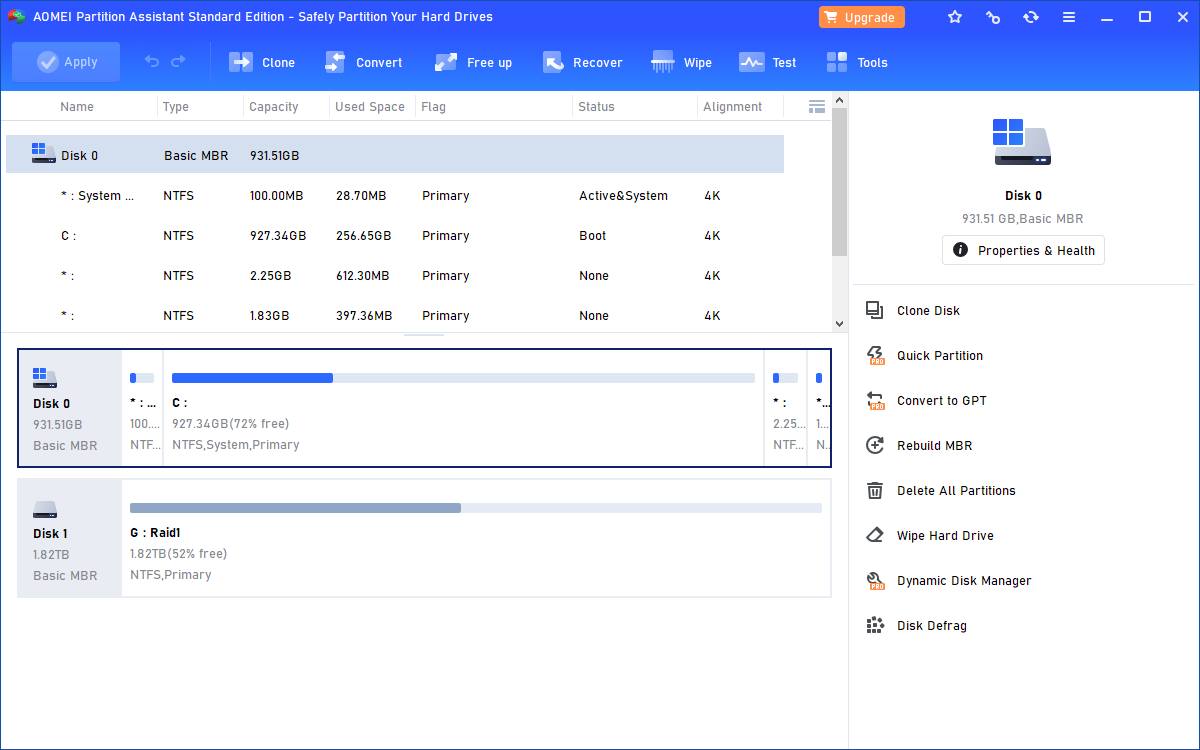The image size is (1200, 750).
Task: Click the Disk Defrag icon
Action: [x=875, y=625]
